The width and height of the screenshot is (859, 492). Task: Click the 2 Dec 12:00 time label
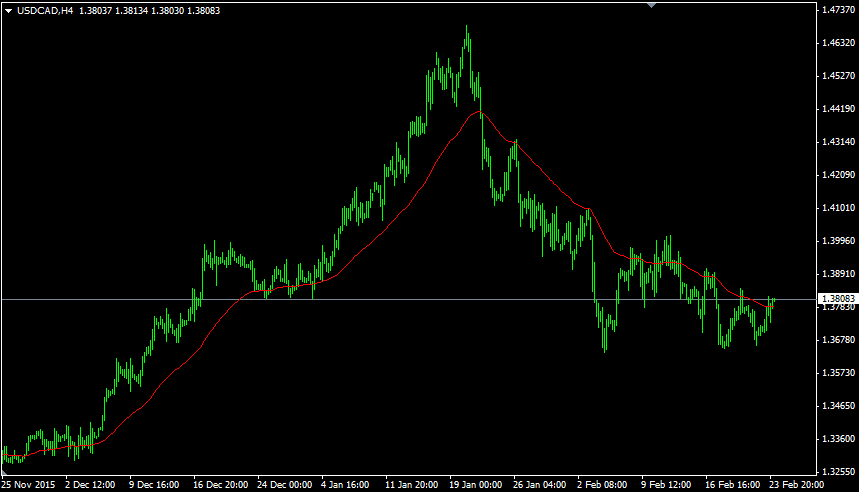point(90,485)
